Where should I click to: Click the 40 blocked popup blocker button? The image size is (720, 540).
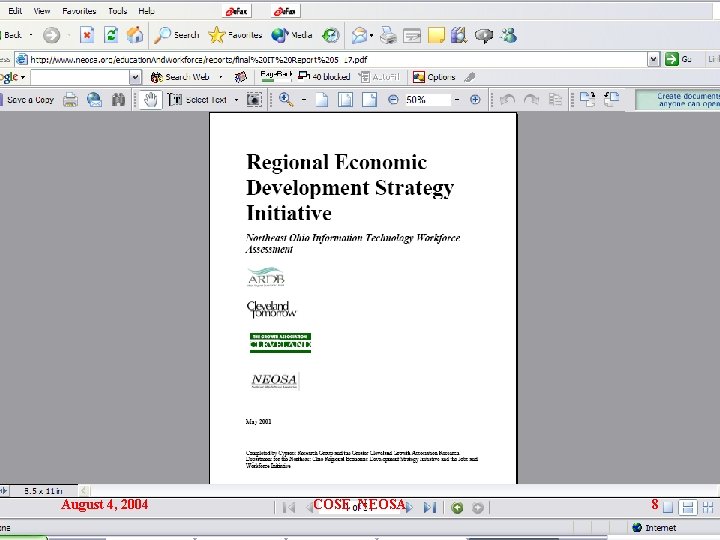click(324, 77)
